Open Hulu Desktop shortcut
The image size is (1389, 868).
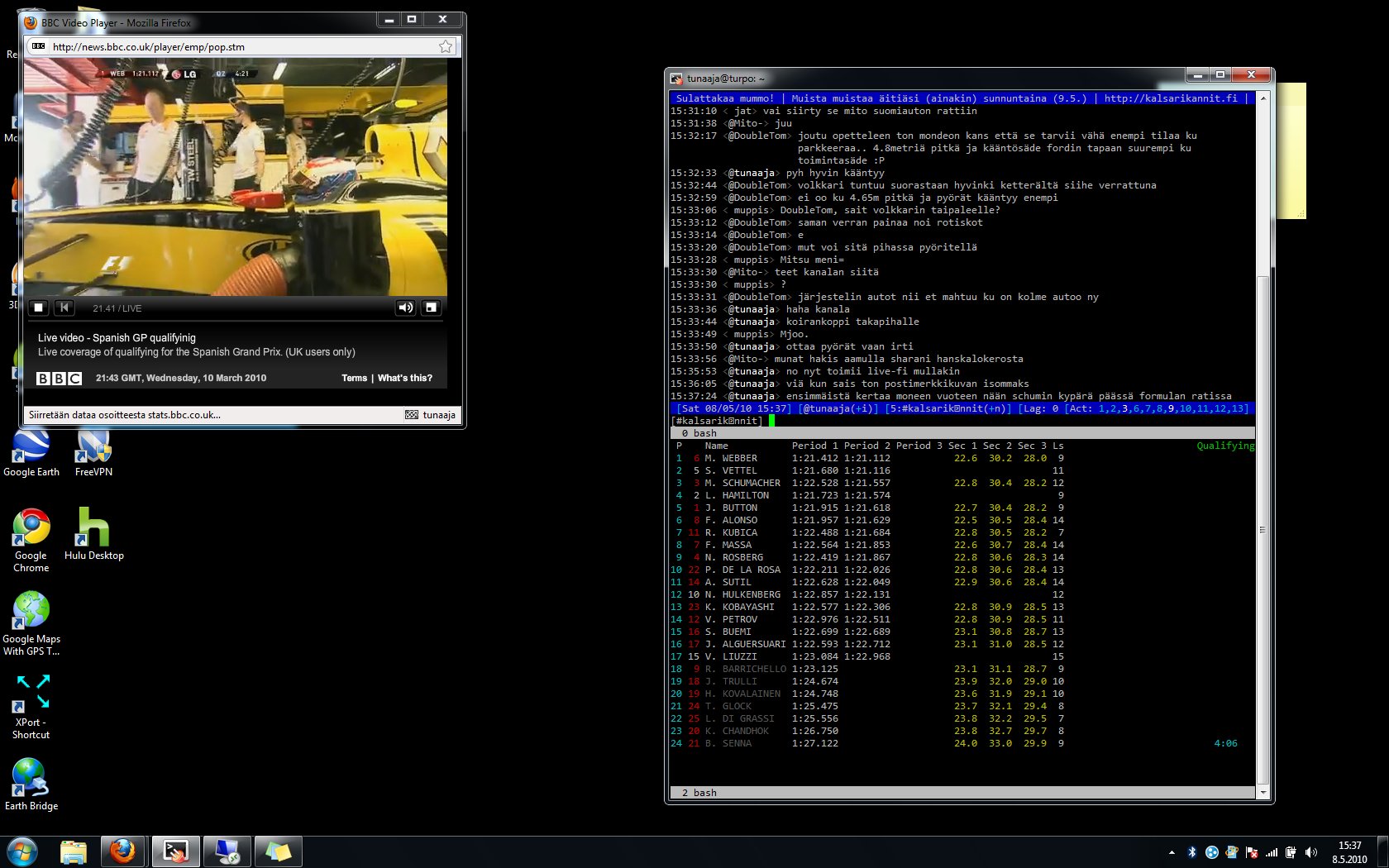click(93, 533)
